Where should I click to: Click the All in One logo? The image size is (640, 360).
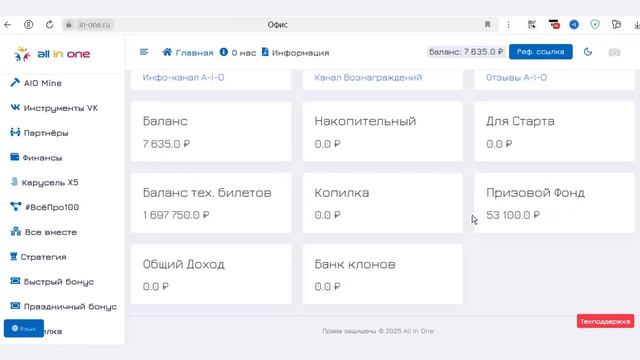(52, 54)
